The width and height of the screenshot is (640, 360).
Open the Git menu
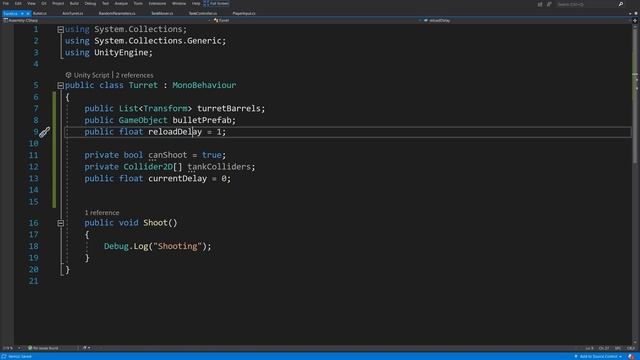44,3
